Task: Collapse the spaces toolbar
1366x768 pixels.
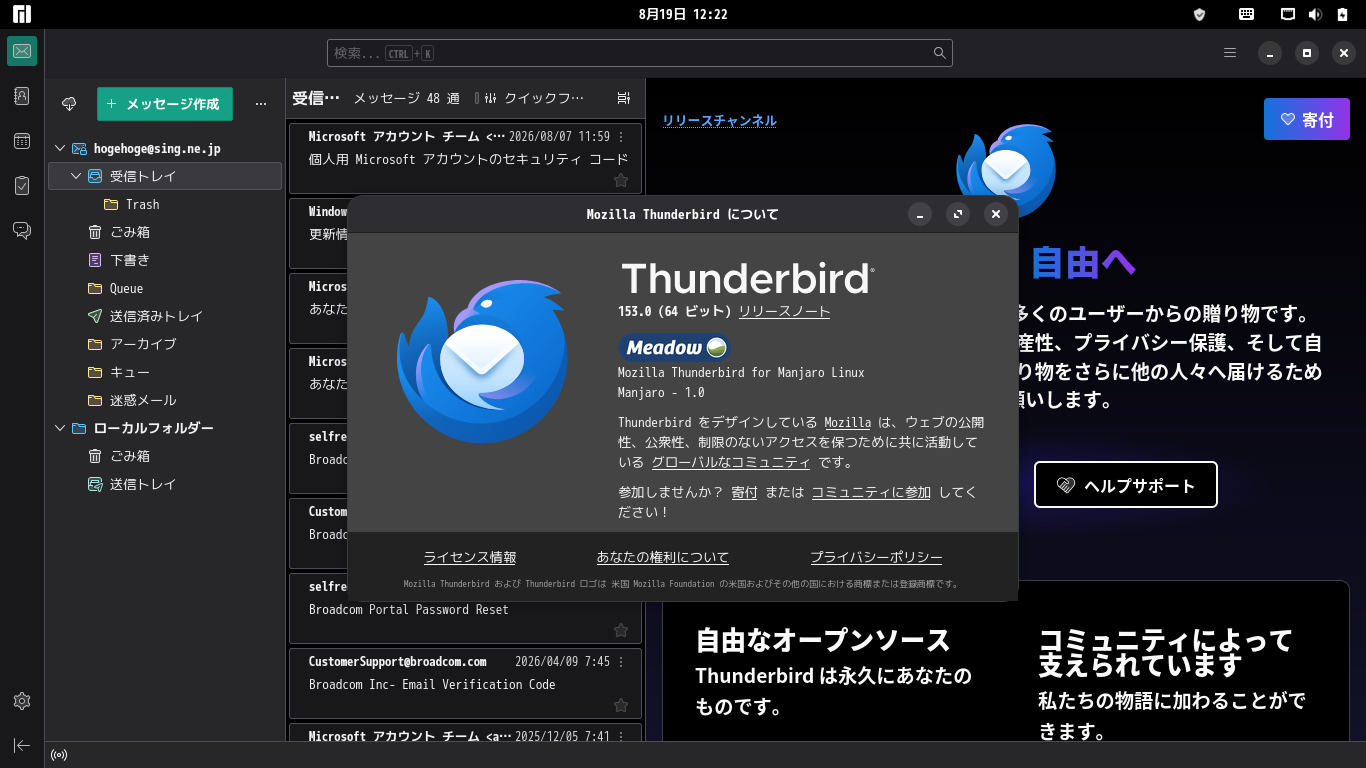Action: click(x=22, y=745)
